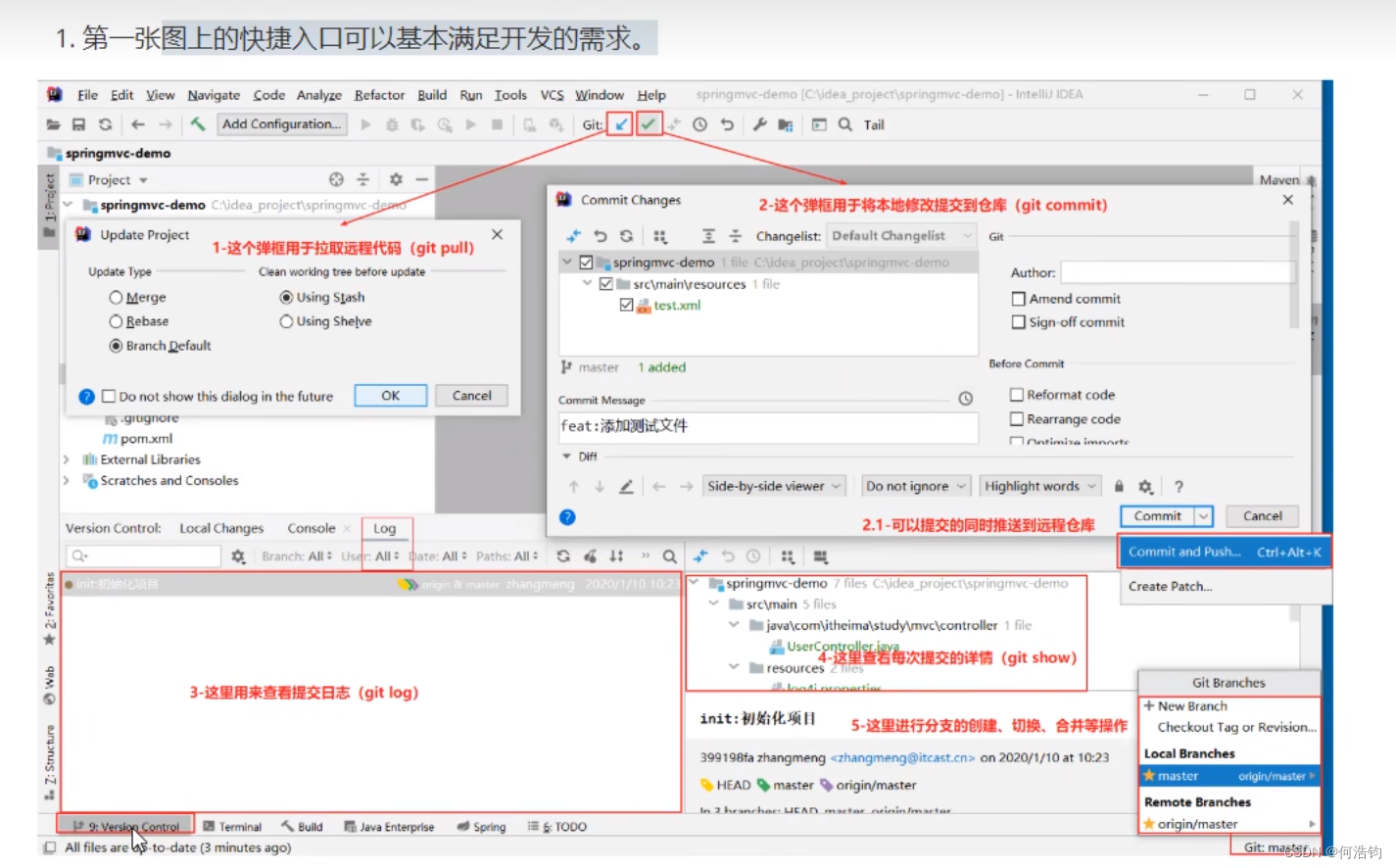Open the Side-by-side viewer dropdown
Viewport: 1396px width, 868px height.
(774, 486)
